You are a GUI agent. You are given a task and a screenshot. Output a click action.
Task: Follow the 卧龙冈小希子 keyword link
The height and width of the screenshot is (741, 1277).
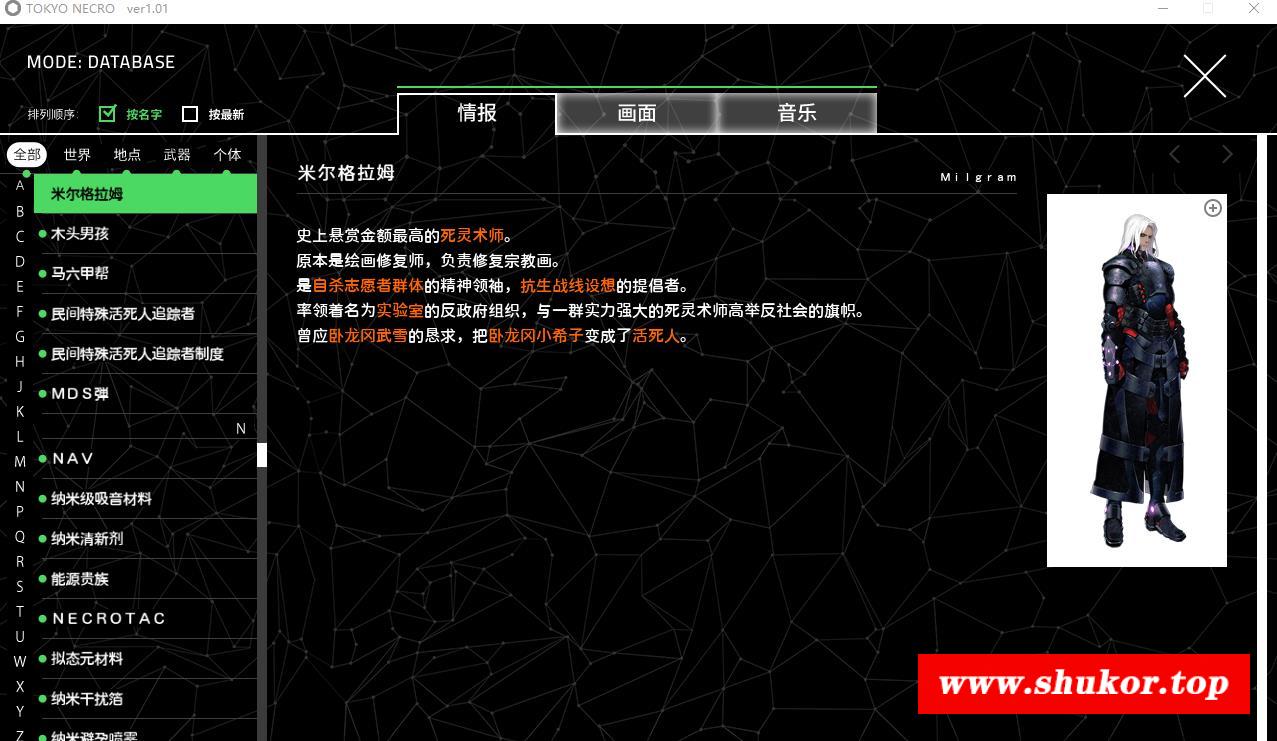point(536,336)
